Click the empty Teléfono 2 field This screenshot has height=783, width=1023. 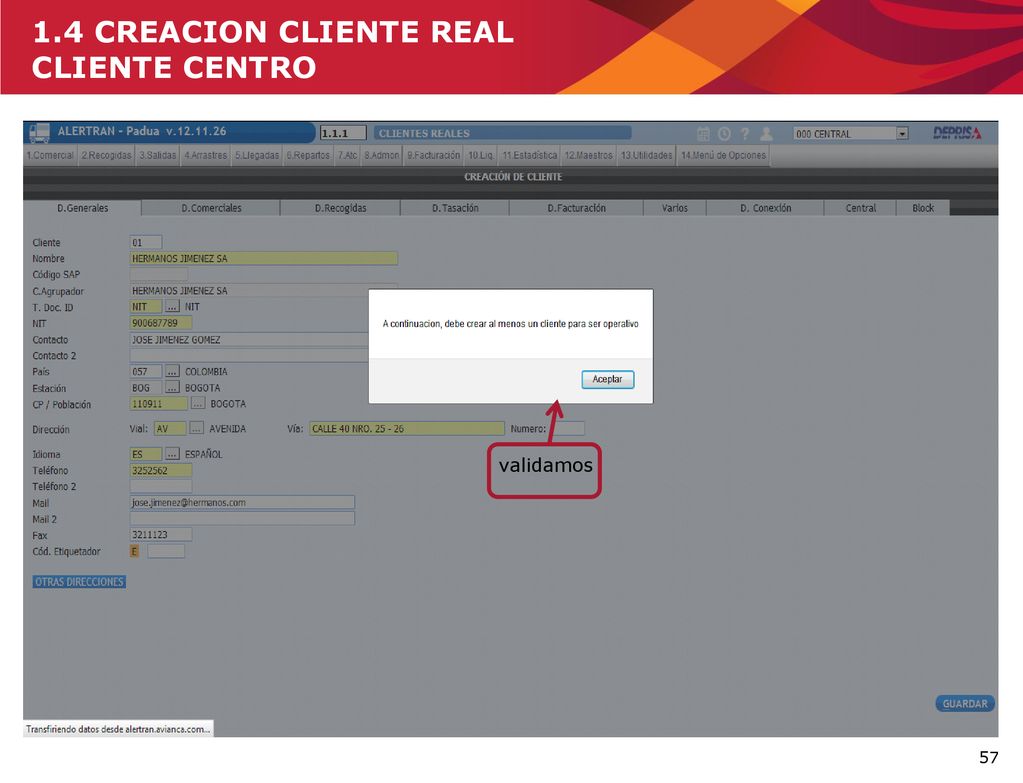pos(160,486)
